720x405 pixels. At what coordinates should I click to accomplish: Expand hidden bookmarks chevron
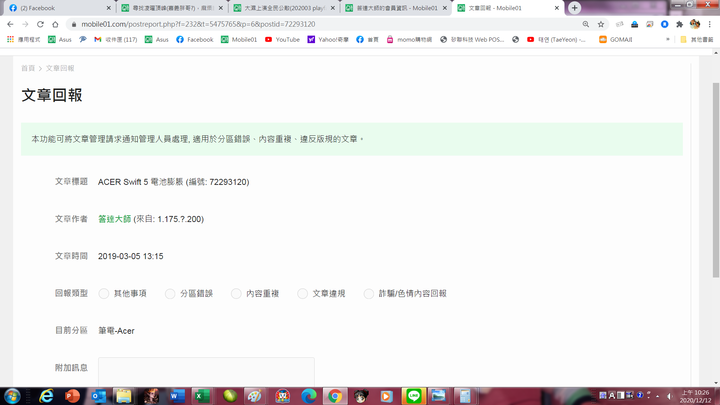click(x=668, y=39)
